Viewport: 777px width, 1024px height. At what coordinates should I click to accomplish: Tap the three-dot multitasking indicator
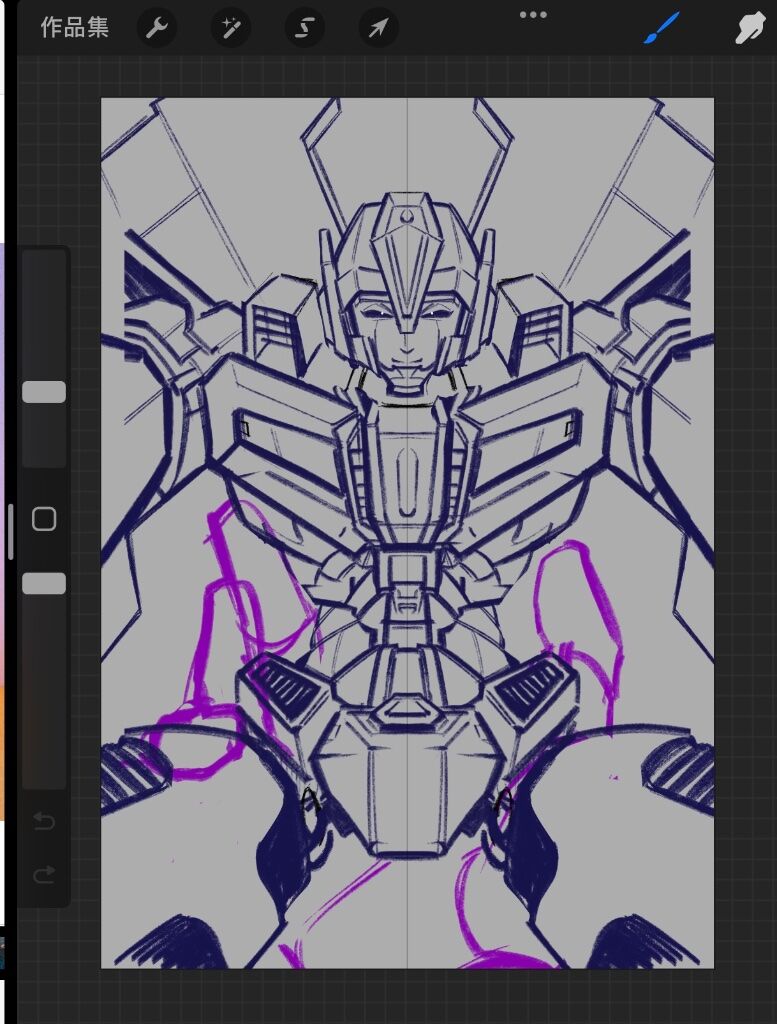533,14
